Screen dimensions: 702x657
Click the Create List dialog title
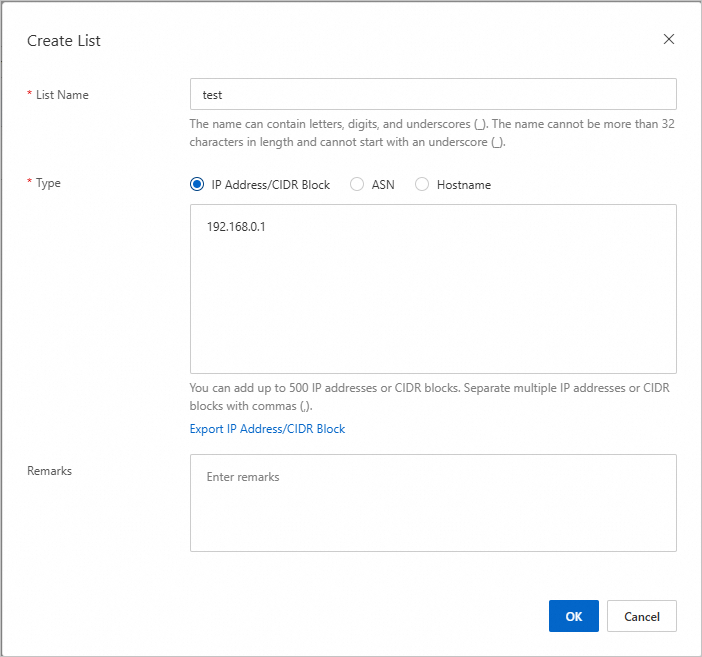(64, 41)
